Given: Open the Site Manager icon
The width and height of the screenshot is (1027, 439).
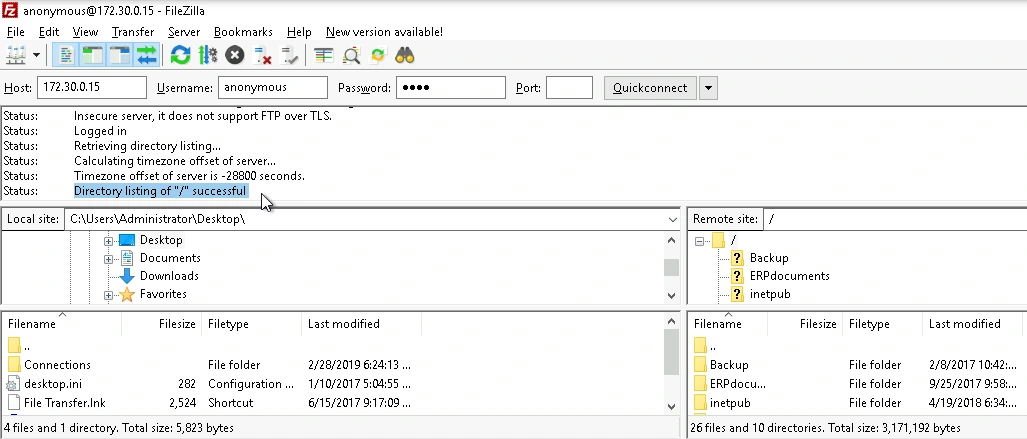Looking at the screenshot, I should coord(16,56).
